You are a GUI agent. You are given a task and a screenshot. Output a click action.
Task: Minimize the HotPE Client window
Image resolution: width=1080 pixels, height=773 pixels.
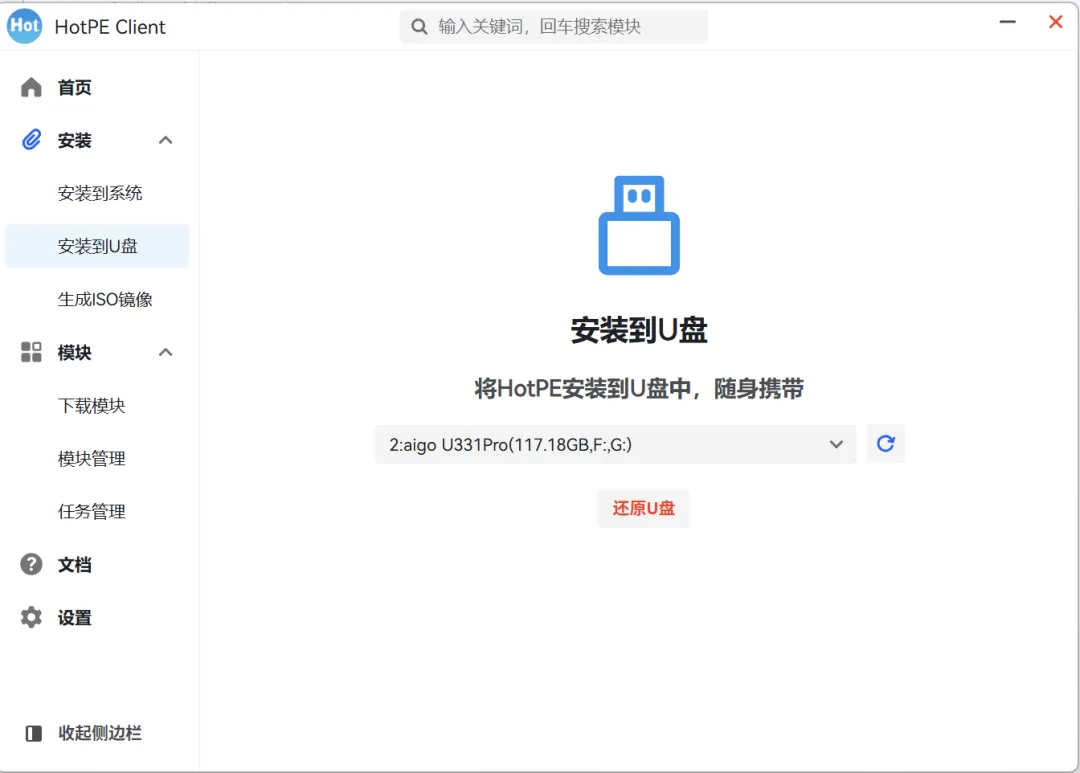coord(1008,22)
